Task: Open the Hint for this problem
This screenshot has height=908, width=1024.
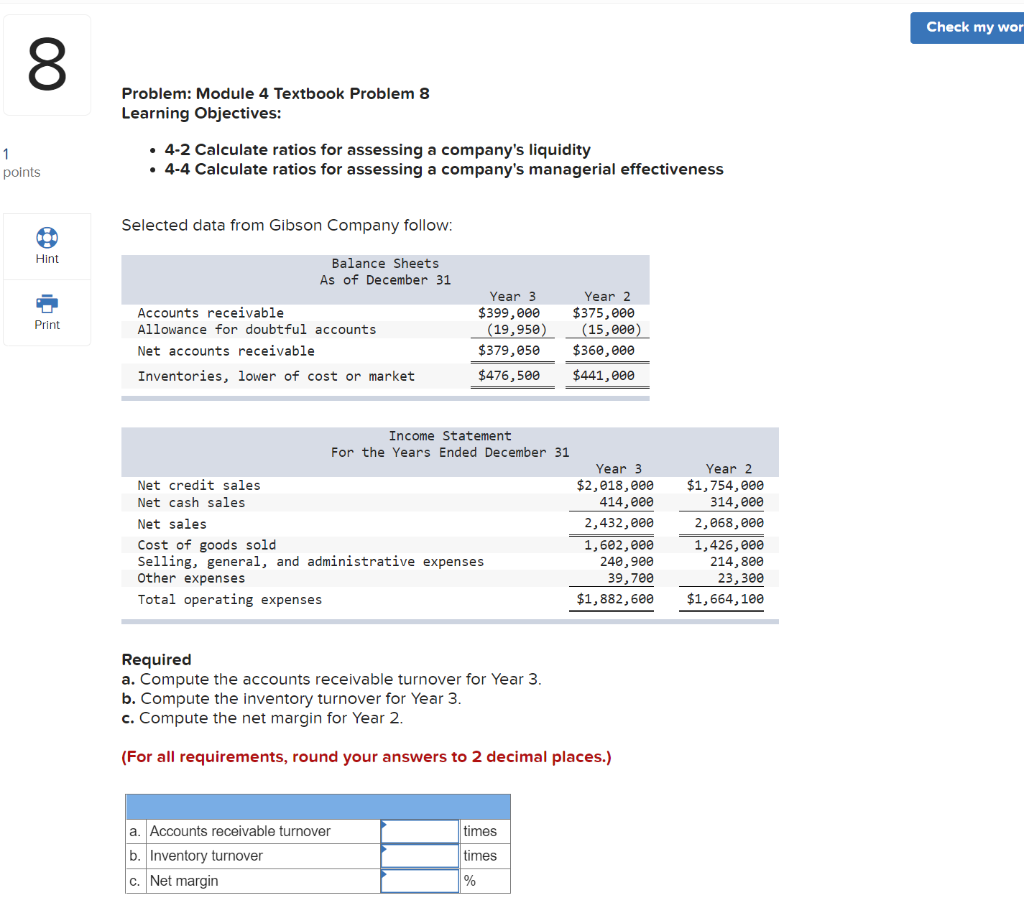Action: coord(47,246)
